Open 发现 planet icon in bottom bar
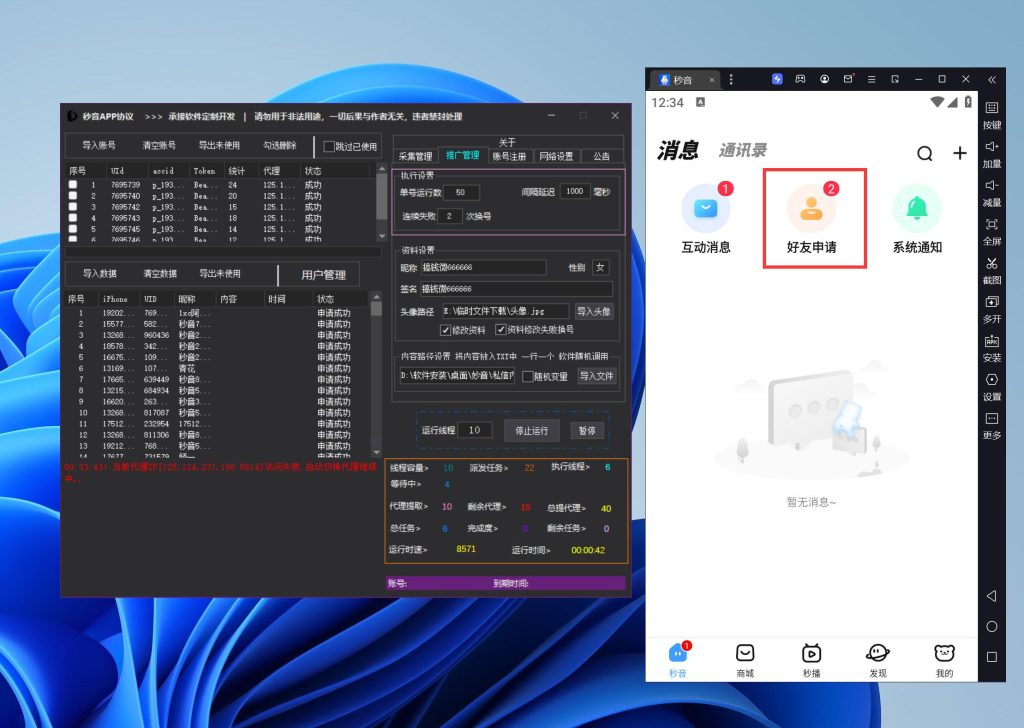 (878, 653)
